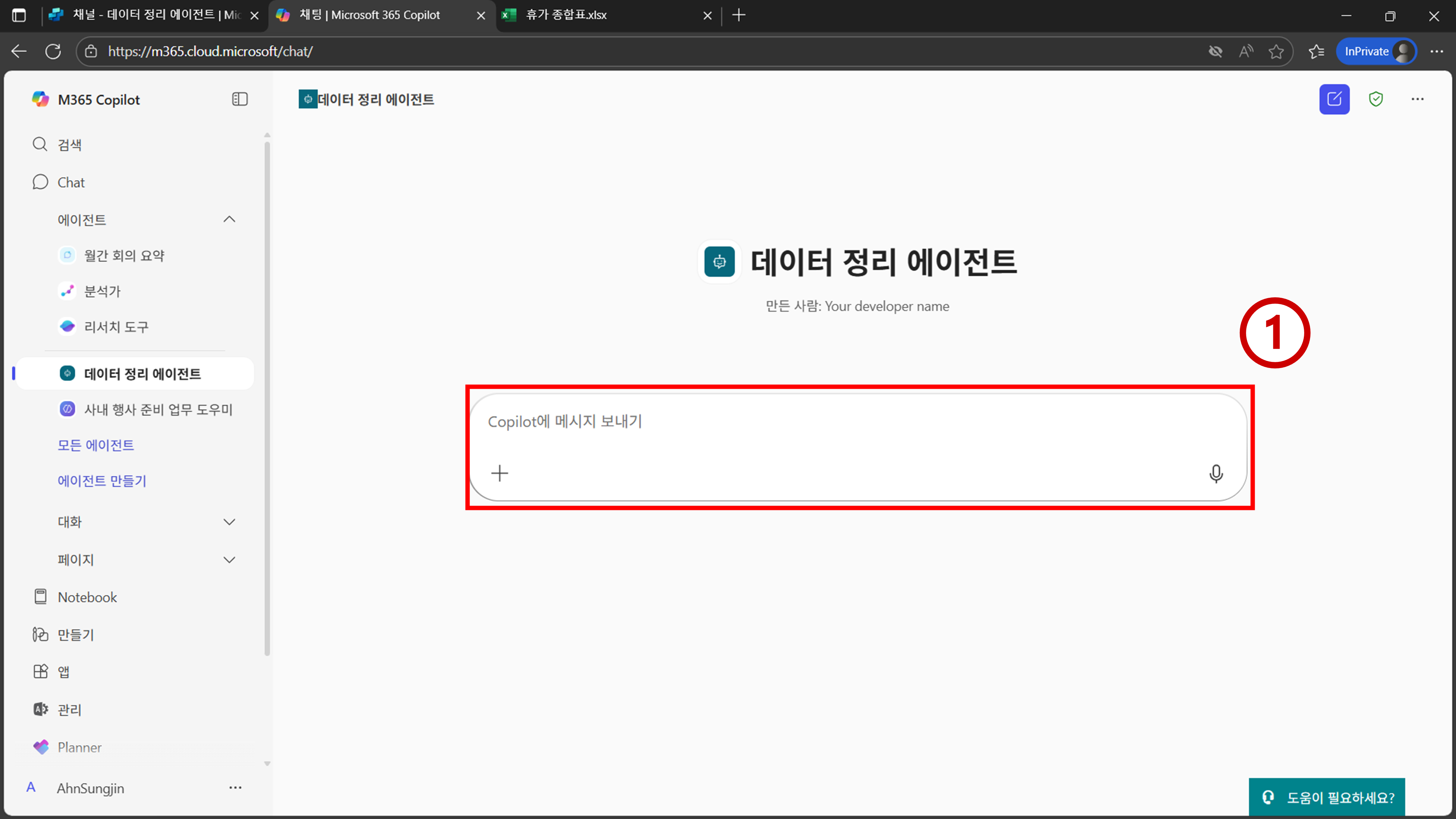Expand the 대화 section
Image resolution: width=1456 pixels, height=819 pixels.
229,522
